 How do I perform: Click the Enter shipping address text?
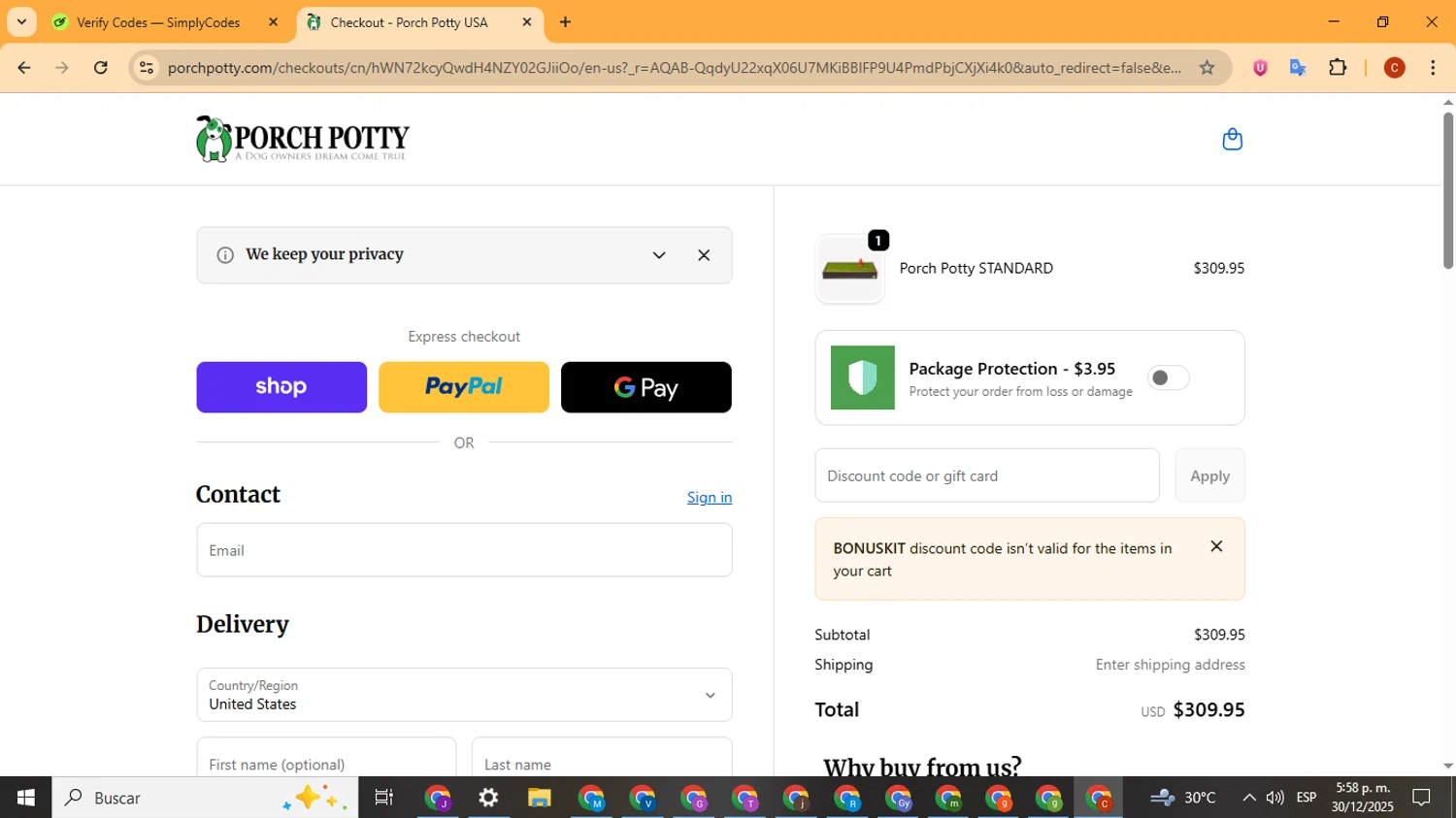(1170, 665)
